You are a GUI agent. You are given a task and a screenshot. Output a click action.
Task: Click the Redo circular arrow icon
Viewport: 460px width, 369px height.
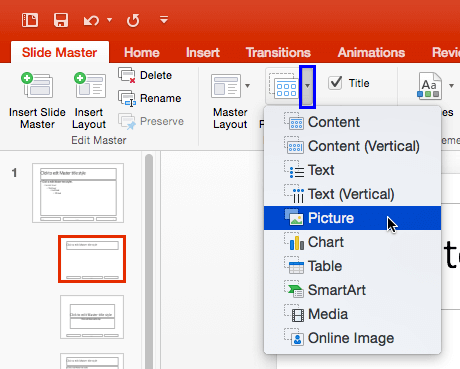click(x=133, y=21)
